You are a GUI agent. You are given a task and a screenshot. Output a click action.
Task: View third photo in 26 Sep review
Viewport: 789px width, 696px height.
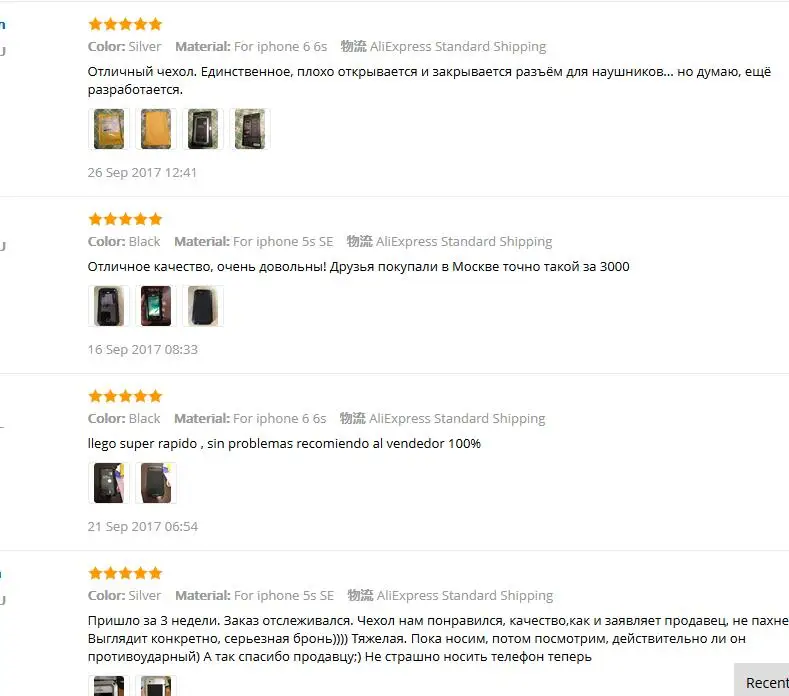pyautogui.click(x=203, y=129)
